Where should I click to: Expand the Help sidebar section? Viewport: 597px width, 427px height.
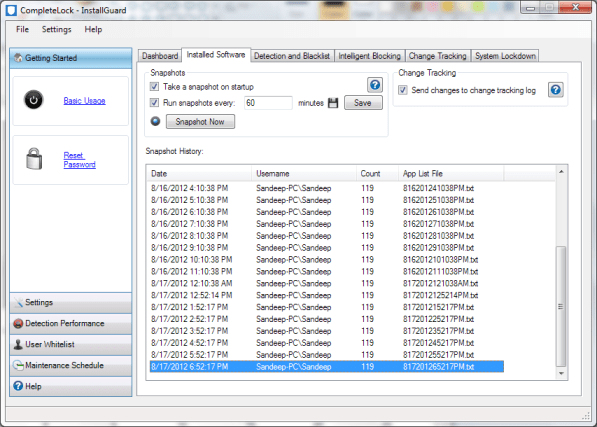71,386
